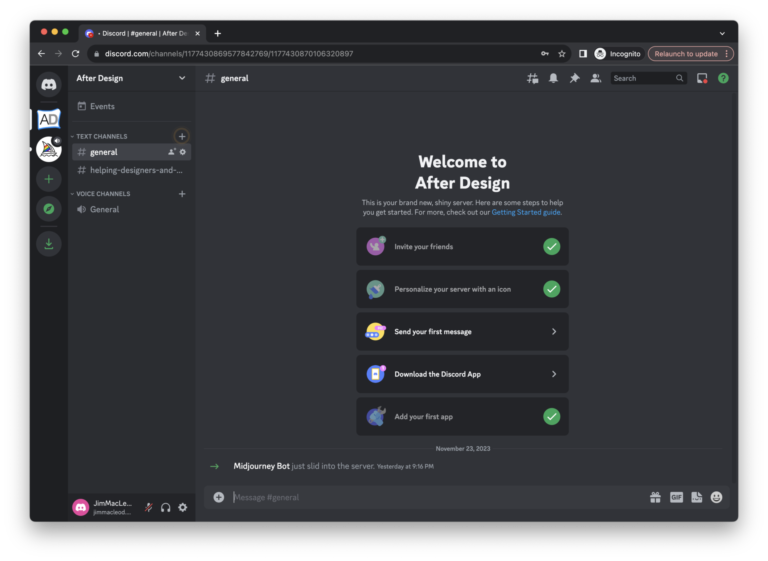Open the GIF picker button
Viewport: 768px width, 561px height.
pyautogui.click(x=676, y=497)
